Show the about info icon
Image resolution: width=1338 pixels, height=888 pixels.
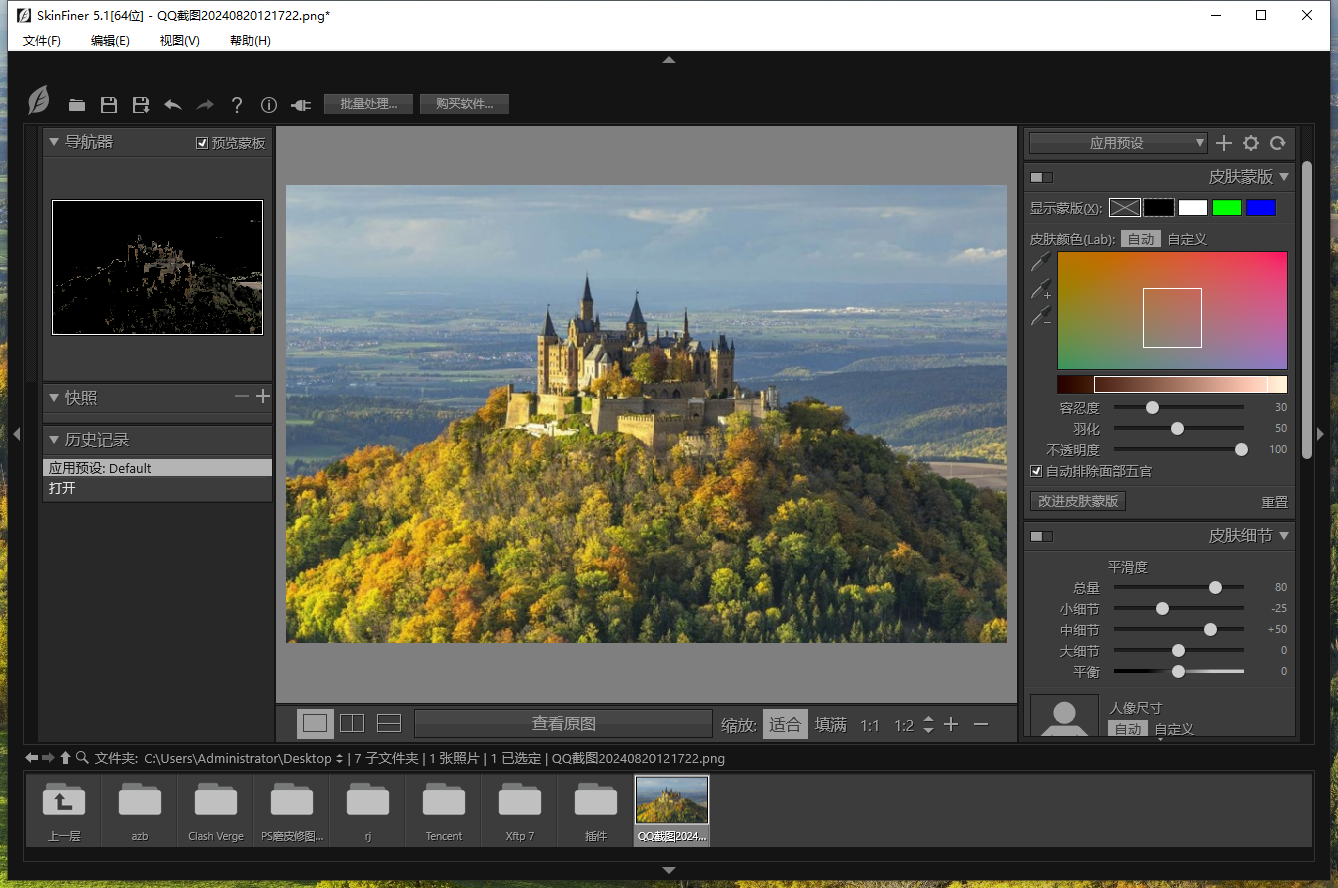click(x=269, y=105)
